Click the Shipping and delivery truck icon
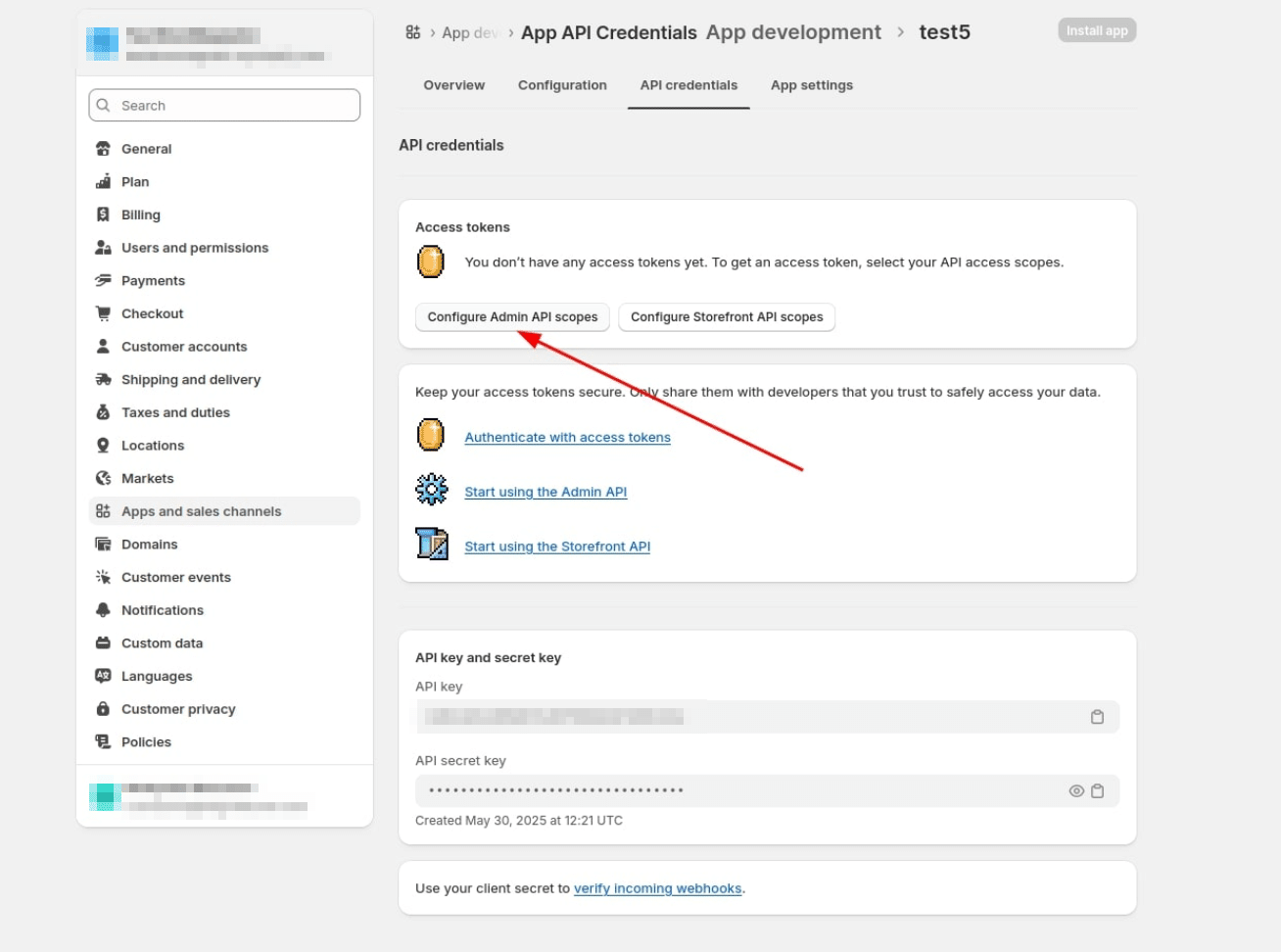The image size is (1281, 952). pyautogui.click(x=103, y=380)
